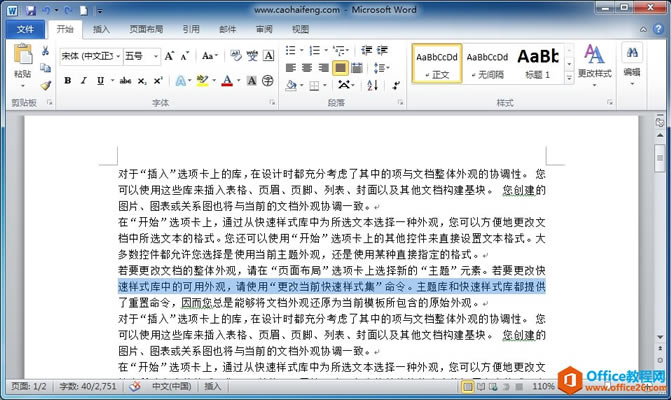This screenshot has height=400, width=671.
Task: Switch to the 引用 tab
Action: tap(191, 29)
